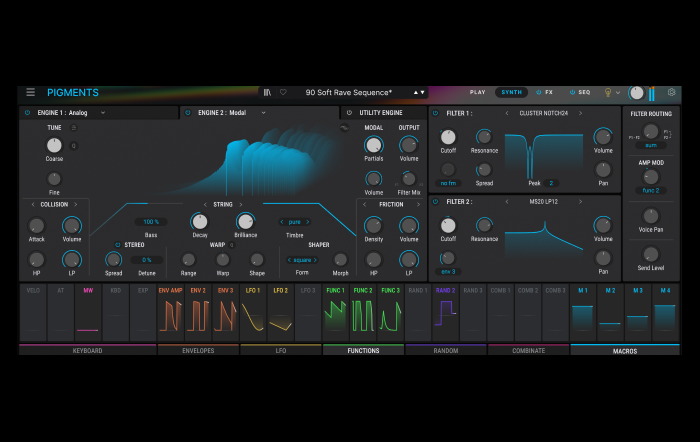Toggle Utility Engine power button
Screen dimensions: 700x442
(x=349, y=113)
